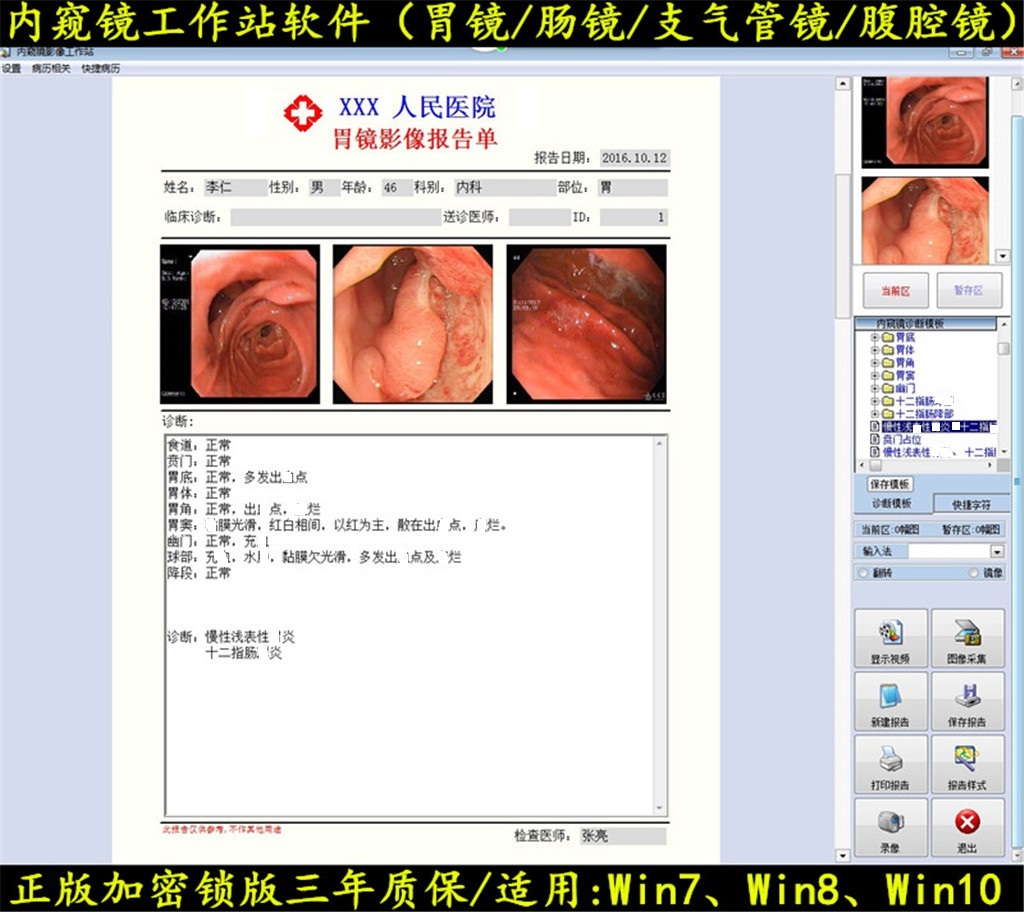The image size is (1024, 912).
Task: Click the 显示视频 show video icon
Action: pos(889,638)
